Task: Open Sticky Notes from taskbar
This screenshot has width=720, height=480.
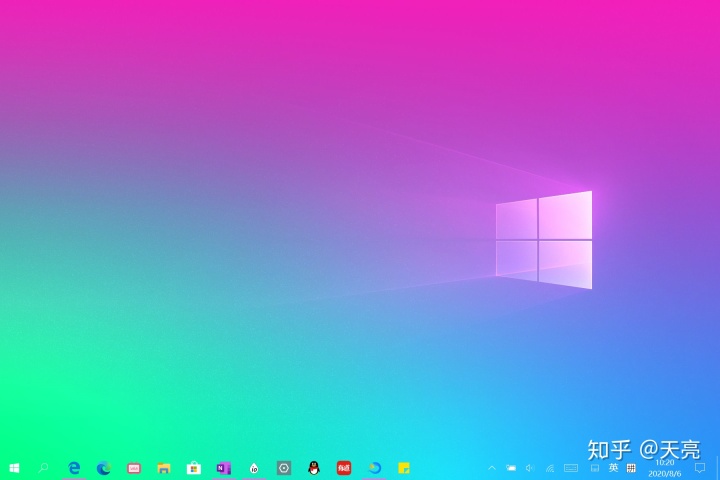Action: (404, 468)
